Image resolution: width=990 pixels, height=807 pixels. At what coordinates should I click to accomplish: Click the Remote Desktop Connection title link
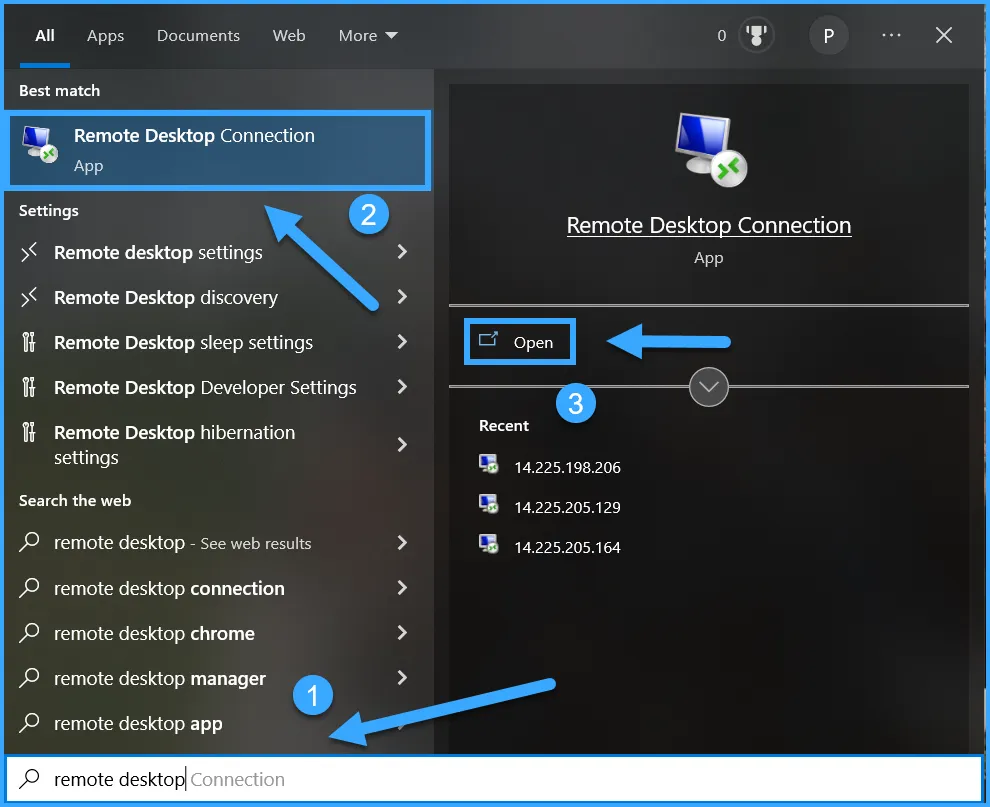[x=708, y=225]
